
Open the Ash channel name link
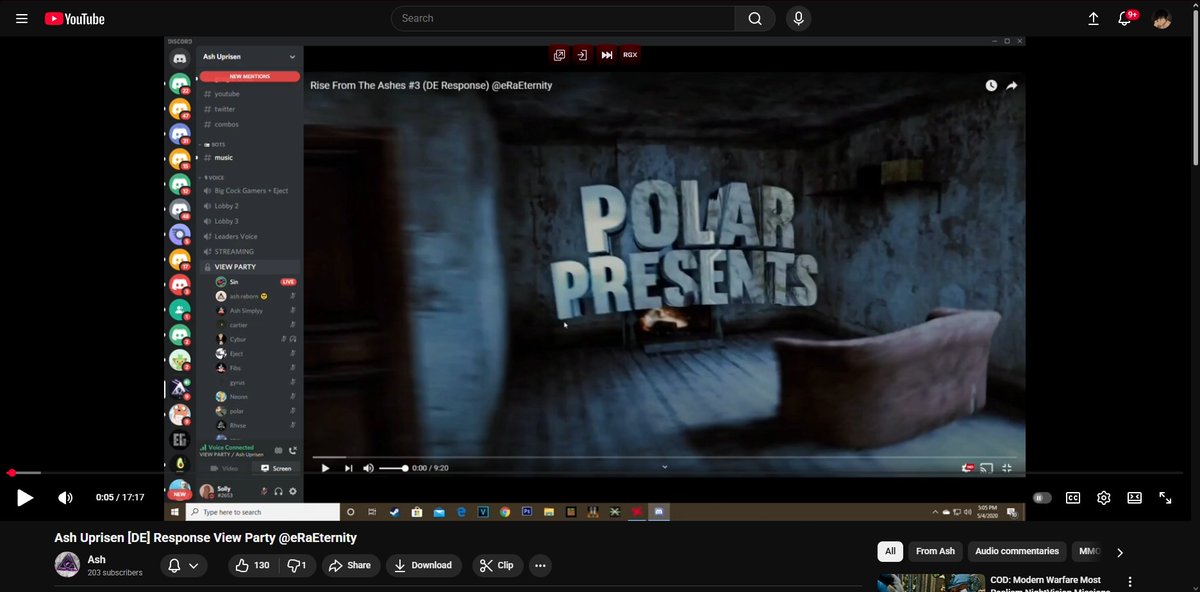[x=96, y=559]
